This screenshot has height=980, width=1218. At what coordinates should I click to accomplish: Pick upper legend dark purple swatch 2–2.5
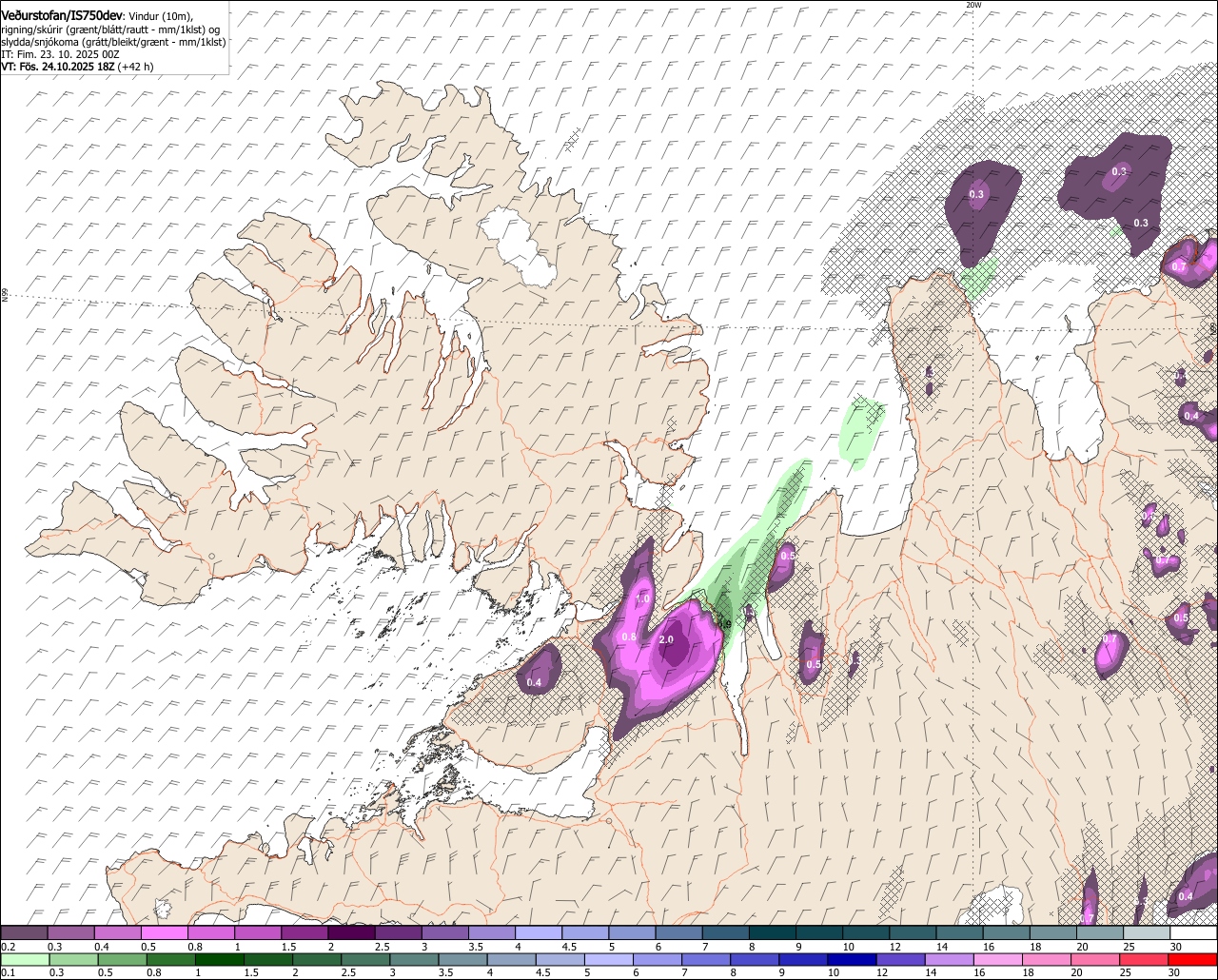352,932
